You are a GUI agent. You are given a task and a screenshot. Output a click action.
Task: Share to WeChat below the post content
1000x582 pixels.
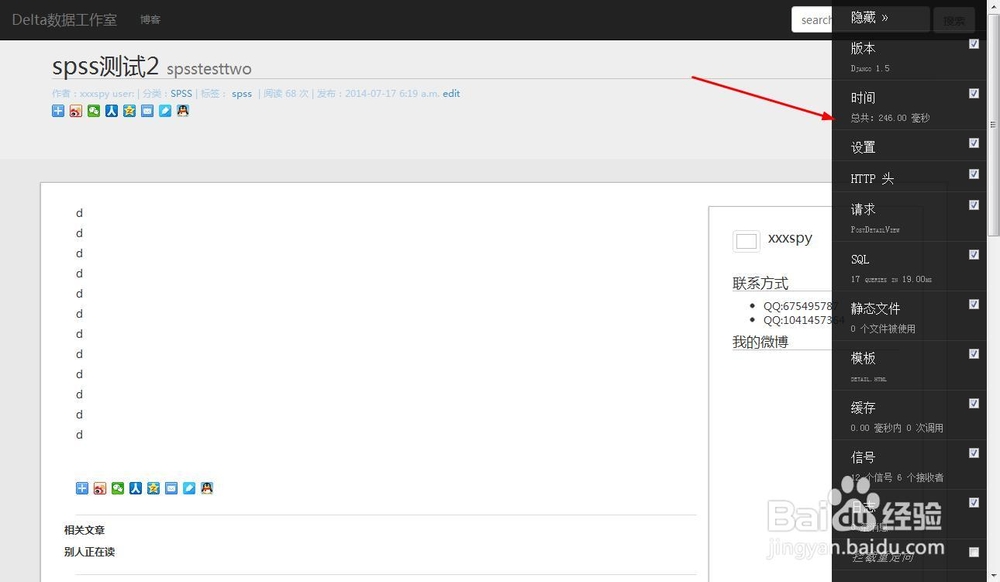coord(117,488)
